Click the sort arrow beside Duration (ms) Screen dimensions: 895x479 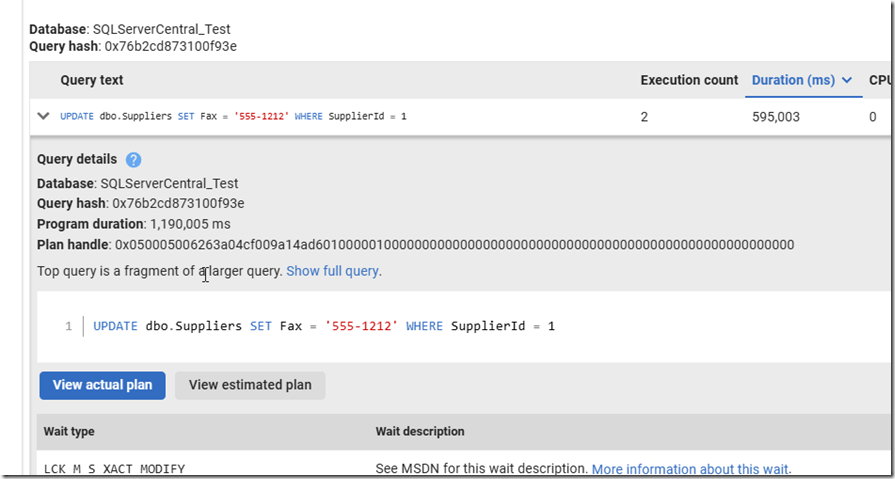click(x=847, y=81)
